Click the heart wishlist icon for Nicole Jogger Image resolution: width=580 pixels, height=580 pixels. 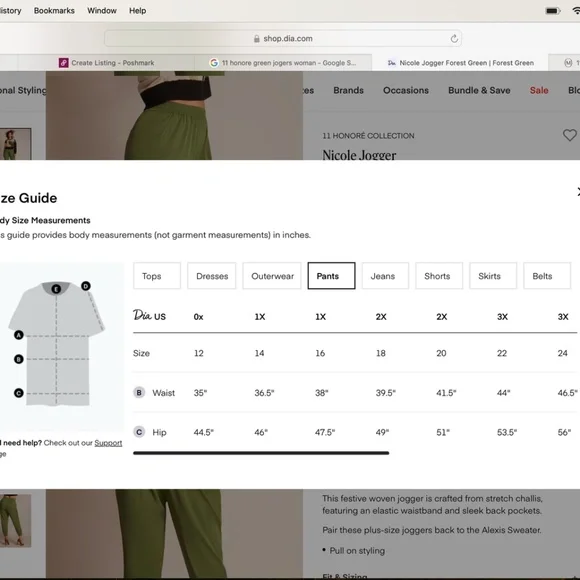coord(570,135)
